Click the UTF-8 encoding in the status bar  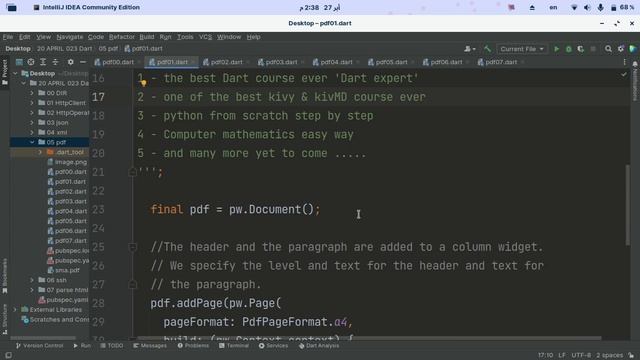pos(581,355)
